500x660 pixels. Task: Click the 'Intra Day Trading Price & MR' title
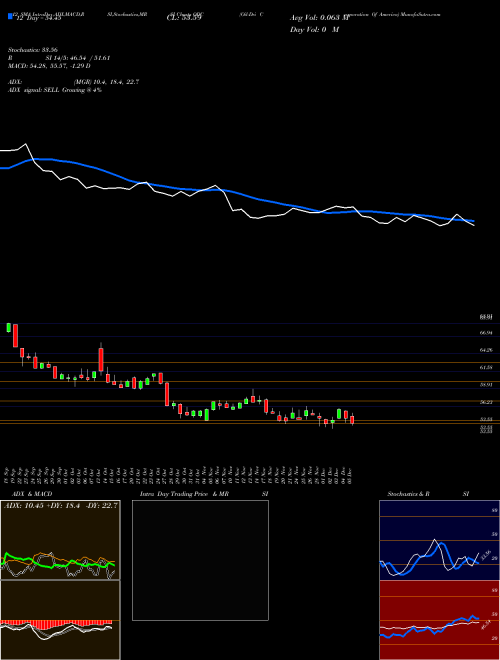184,494
